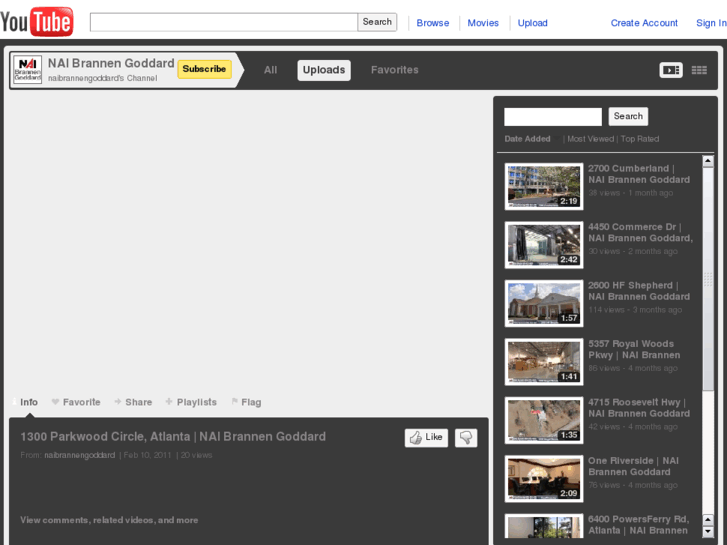Viewport: 727px width, 545px height.
Task: Open the Browse link
Action: pos(433,23)
